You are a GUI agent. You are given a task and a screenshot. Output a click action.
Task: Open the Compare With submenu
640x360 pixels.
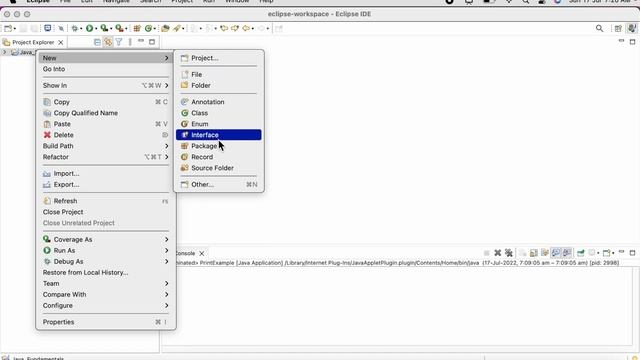pyautogui.click(x=105, y=294)
